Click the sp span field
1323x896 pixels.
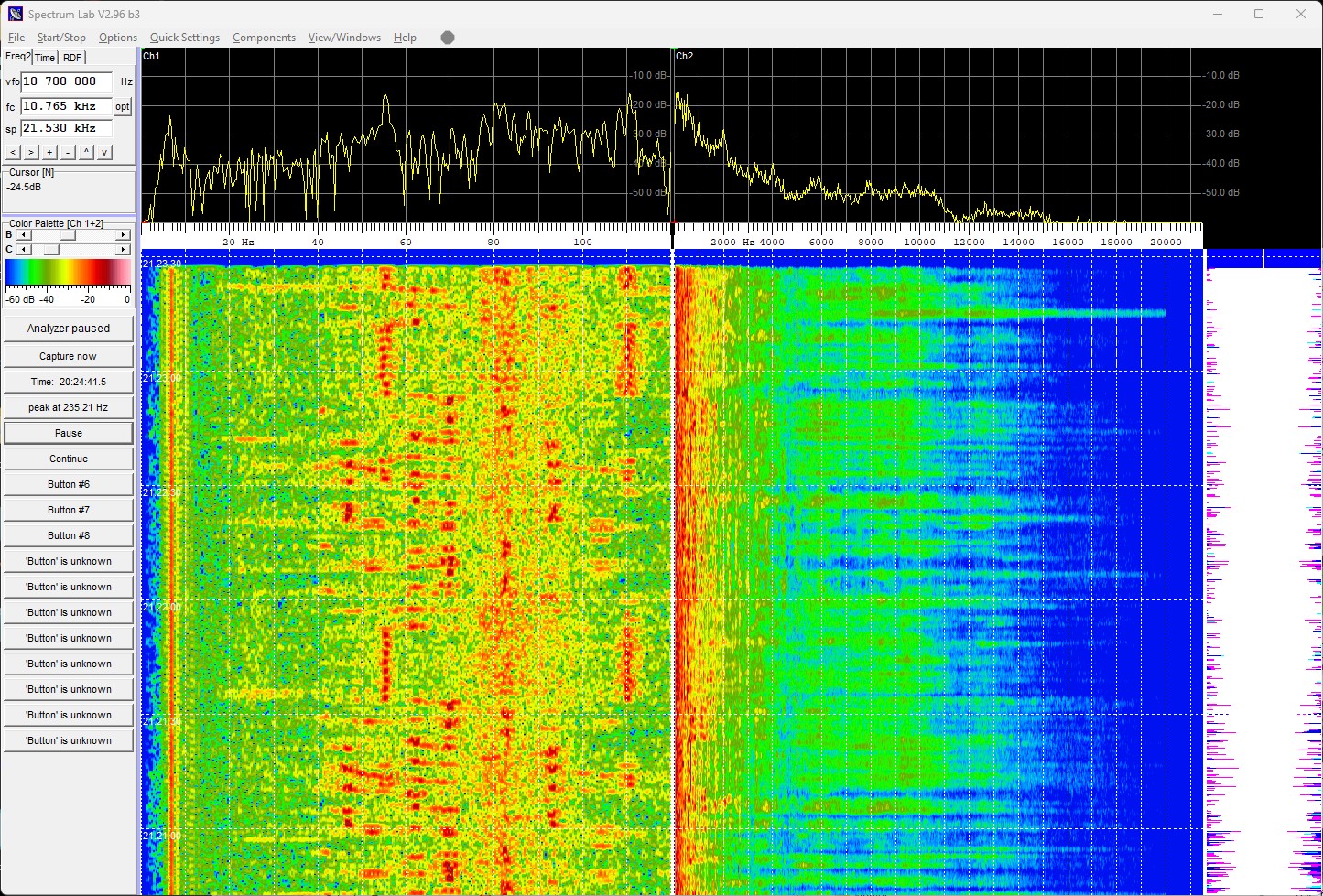pos(66,128)
